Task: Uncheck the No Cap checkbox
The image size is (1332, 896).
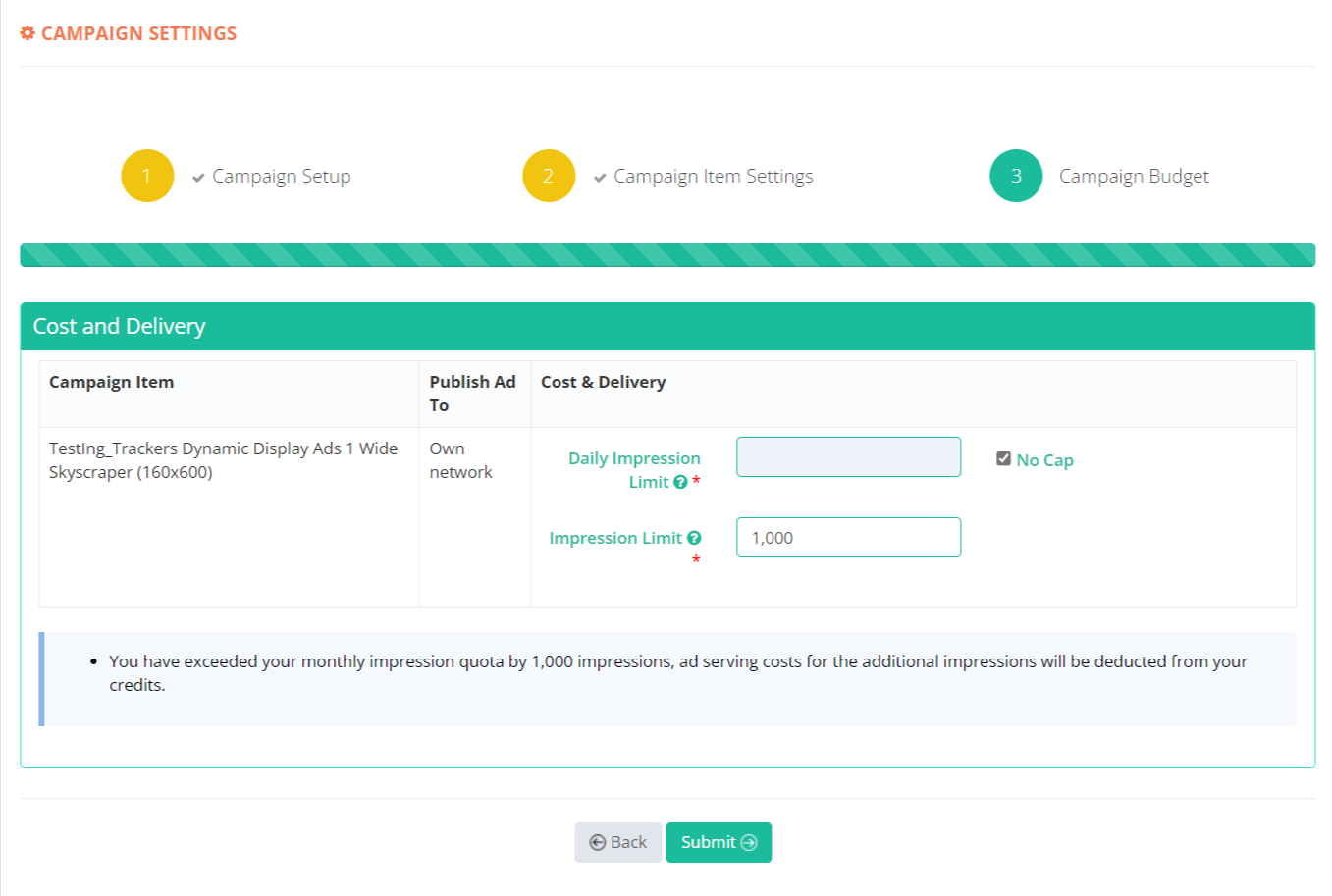Action: coord(1003,458)
